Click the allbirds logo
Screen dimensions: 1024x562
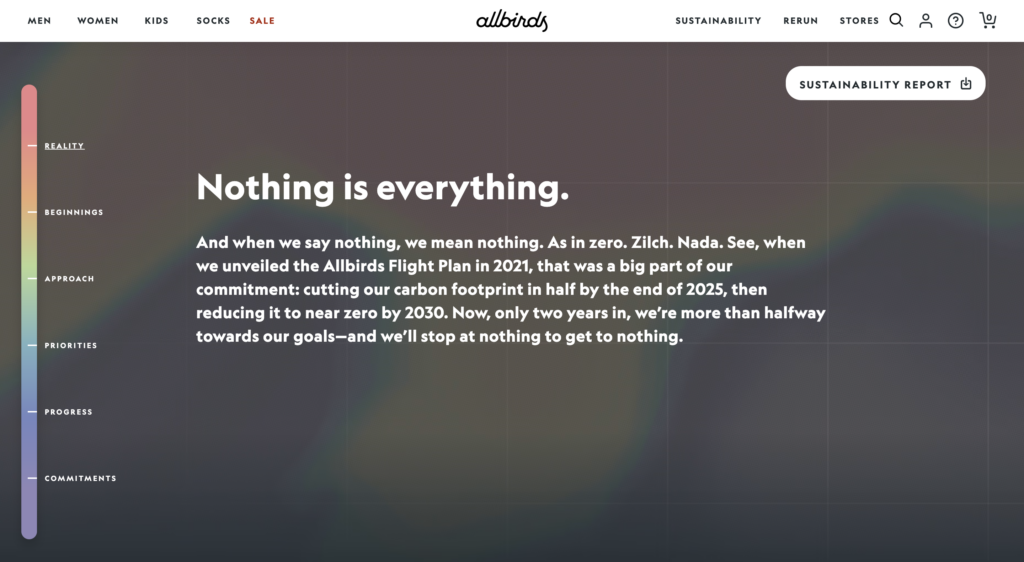pos(512,20)
